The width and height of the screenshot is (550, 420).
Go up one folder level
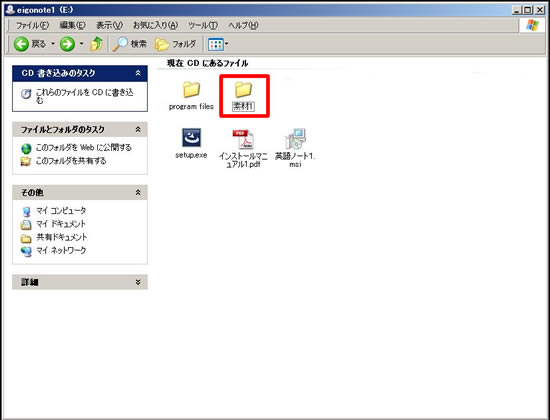[96, 44]
